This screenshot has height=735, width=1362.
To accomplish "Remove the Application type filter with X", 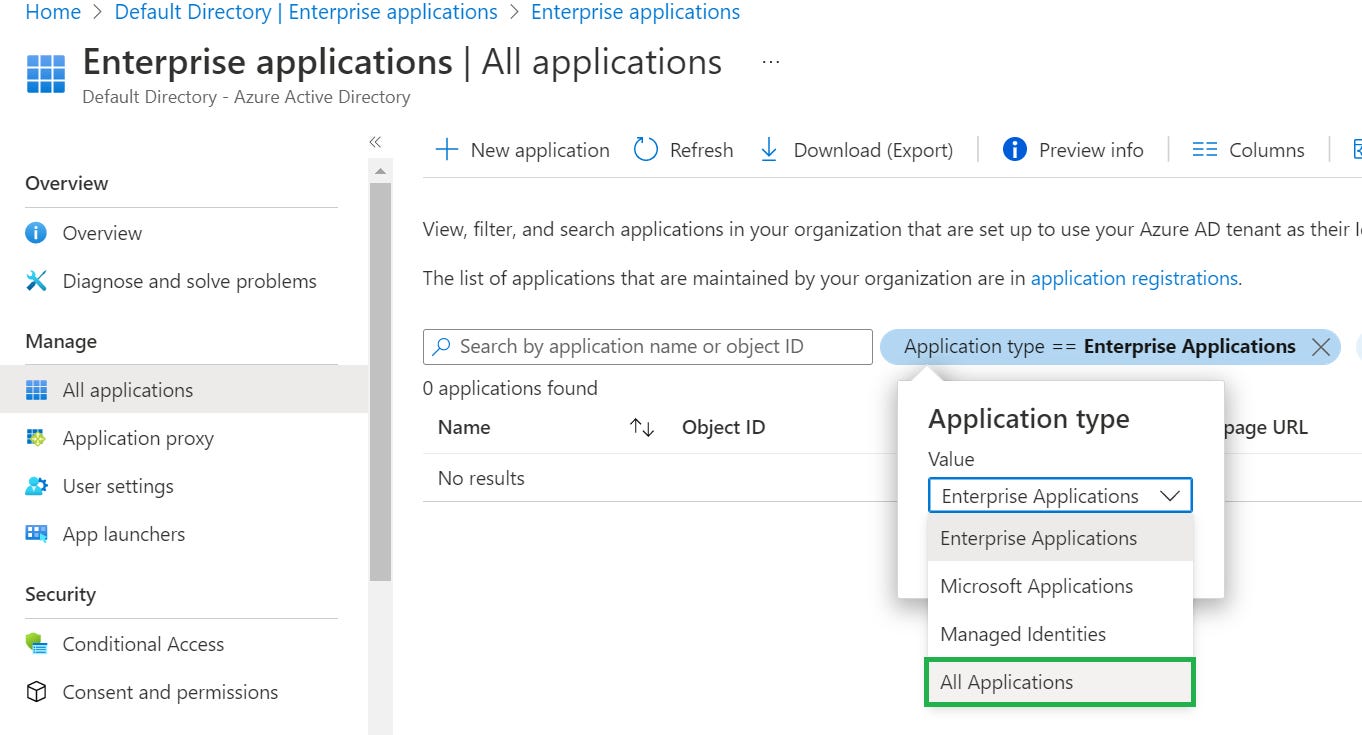I will (1320, 347).
